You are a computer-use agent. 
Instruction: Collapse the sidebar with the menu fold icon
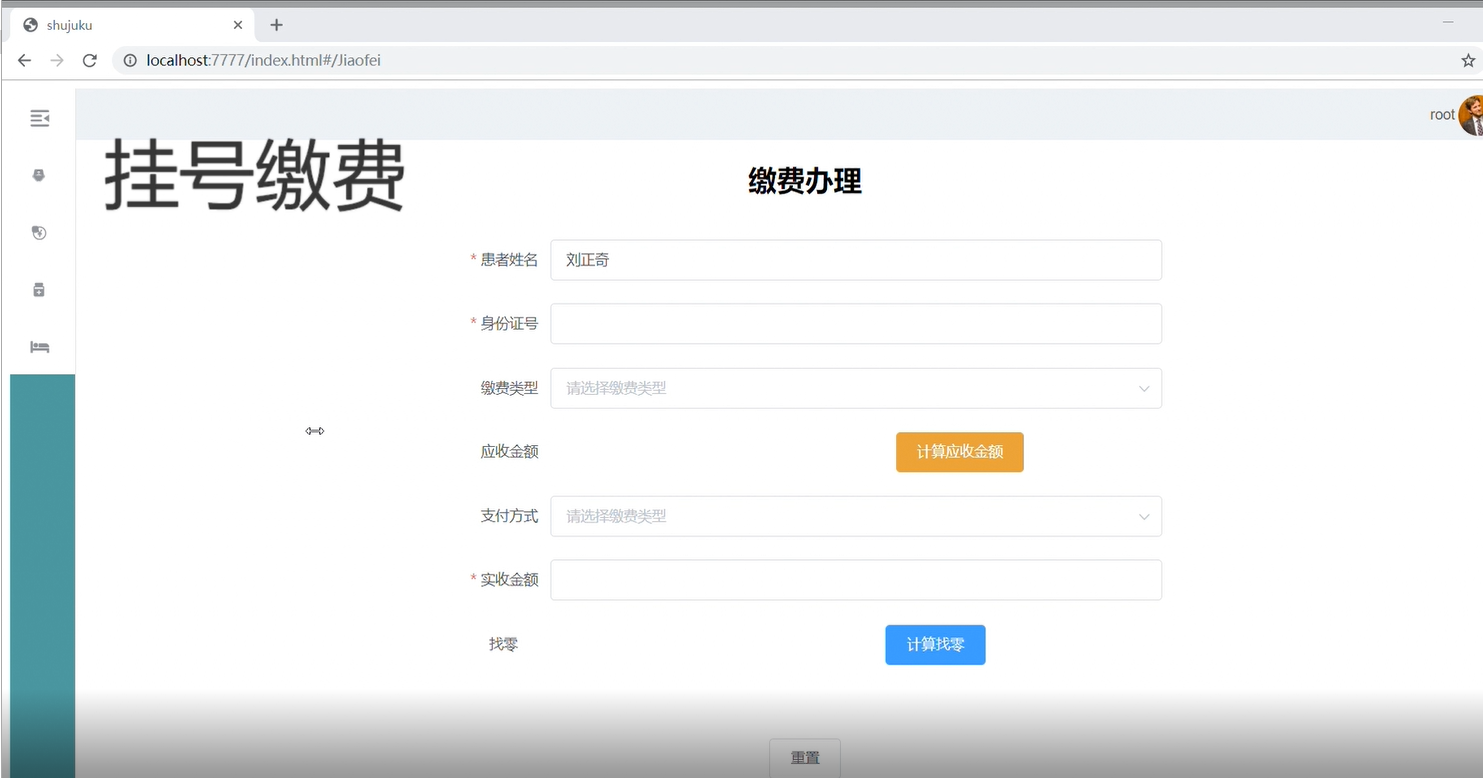[x=40, y=119]
